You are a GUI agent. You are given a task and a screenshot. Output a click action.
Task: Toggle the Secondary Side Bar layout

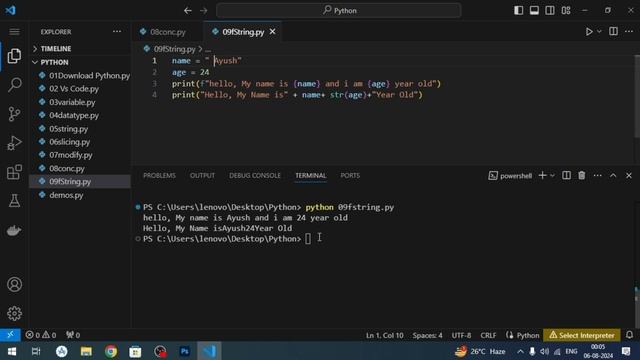[550, 10]
